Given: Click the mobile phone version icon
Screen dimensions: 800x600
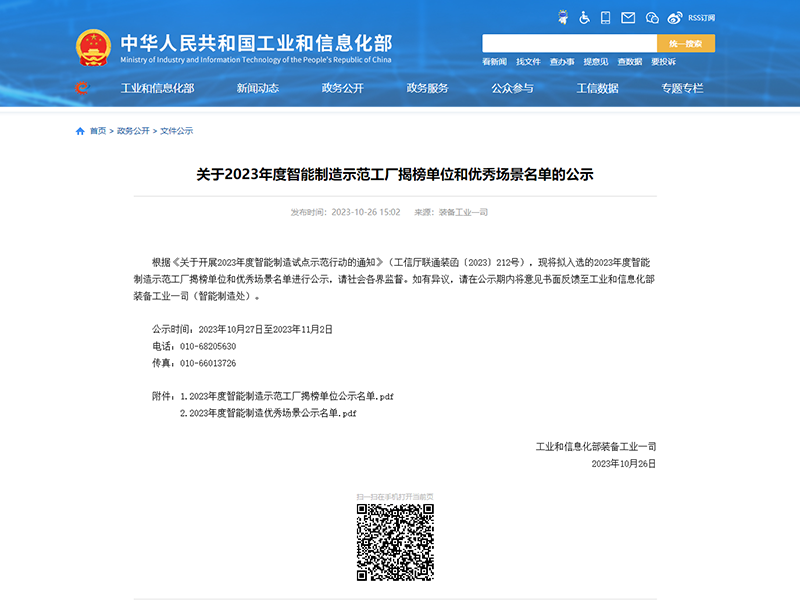Looking at the screenshot, I should tap(606, 18).
